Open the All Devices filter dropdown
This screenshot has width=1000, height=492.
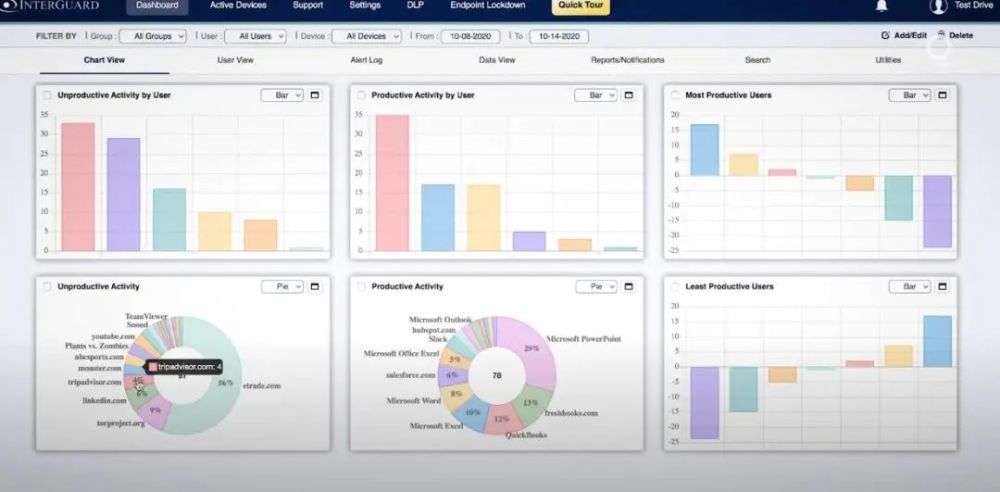point(367,36)
